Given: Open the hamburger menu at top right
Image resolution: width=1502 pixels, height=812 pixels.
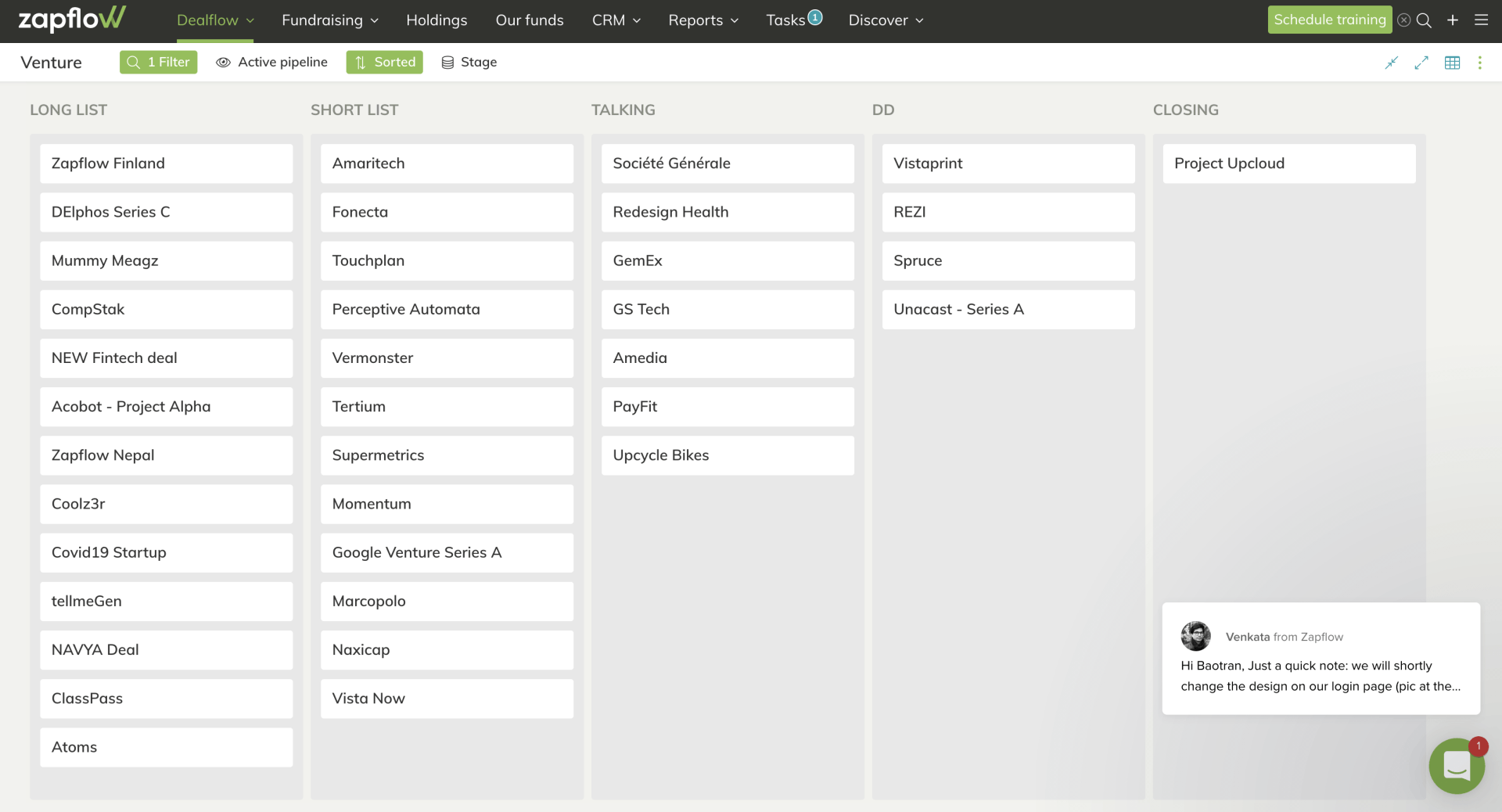Looking at the screenshot, I should [x=1482, y=20].
